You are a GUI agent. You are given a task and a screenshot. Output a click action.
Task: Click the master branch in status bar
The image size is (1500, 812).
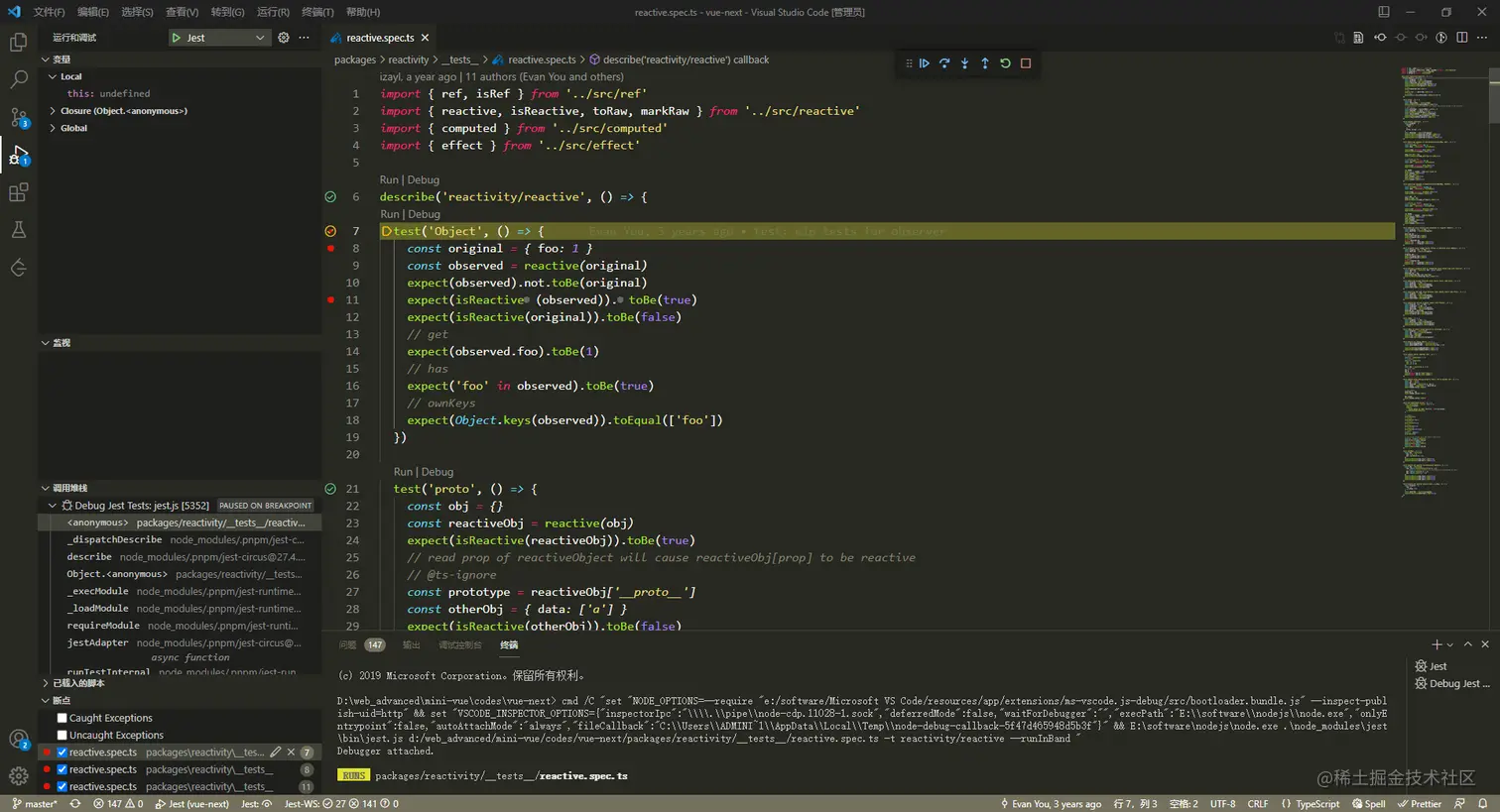point(34,804)
